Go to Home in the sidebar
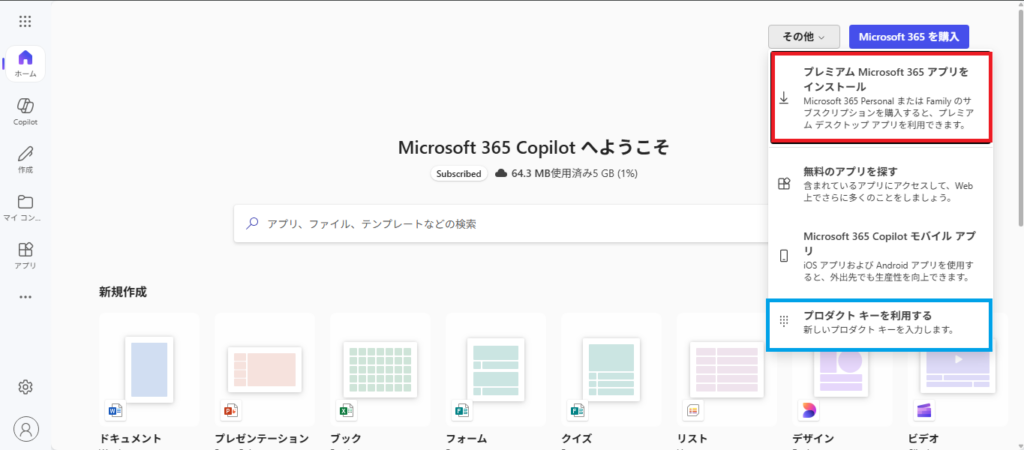The width and height of the screenshot is (1024, 450). (x=25, y=63)
